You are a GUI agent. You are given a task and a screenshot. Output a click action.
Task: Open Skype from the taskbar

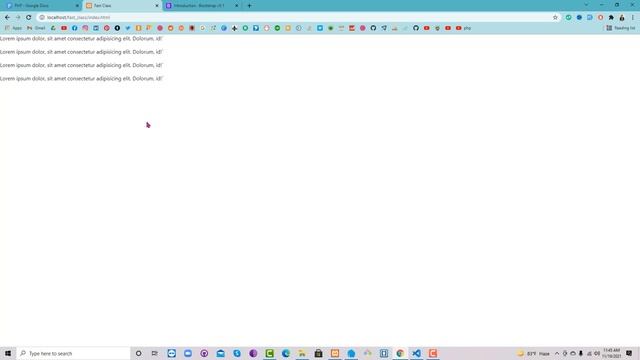pos(237,353)
